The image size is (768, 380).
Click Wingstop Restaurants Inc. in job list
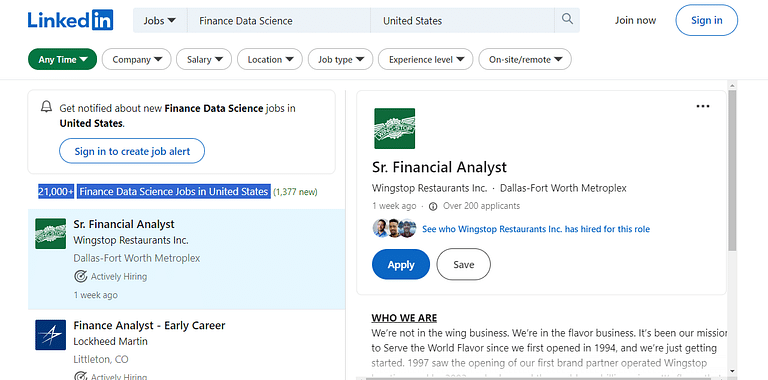tap(131, 240)
